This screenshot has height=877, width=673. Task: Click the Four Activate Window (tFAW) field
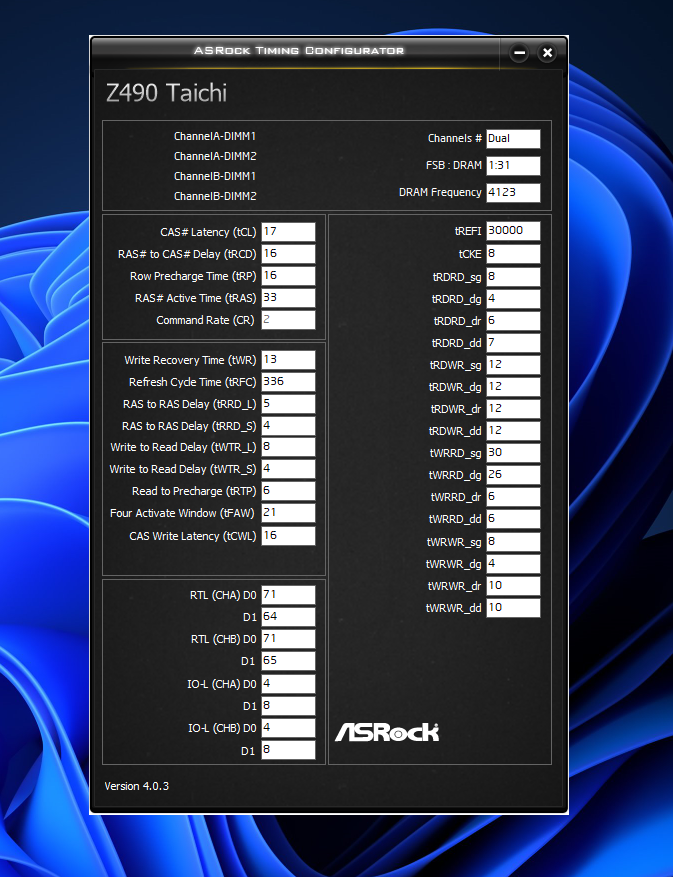tap(288, 513)
